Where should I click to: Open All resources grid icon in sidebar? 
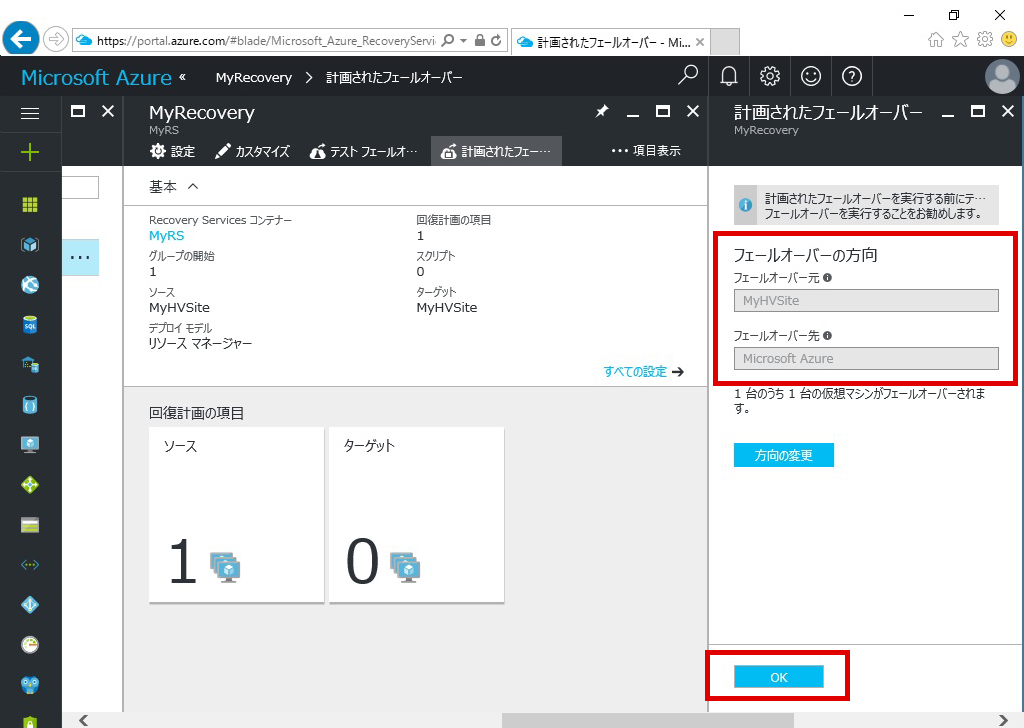[x=30, y=205]
